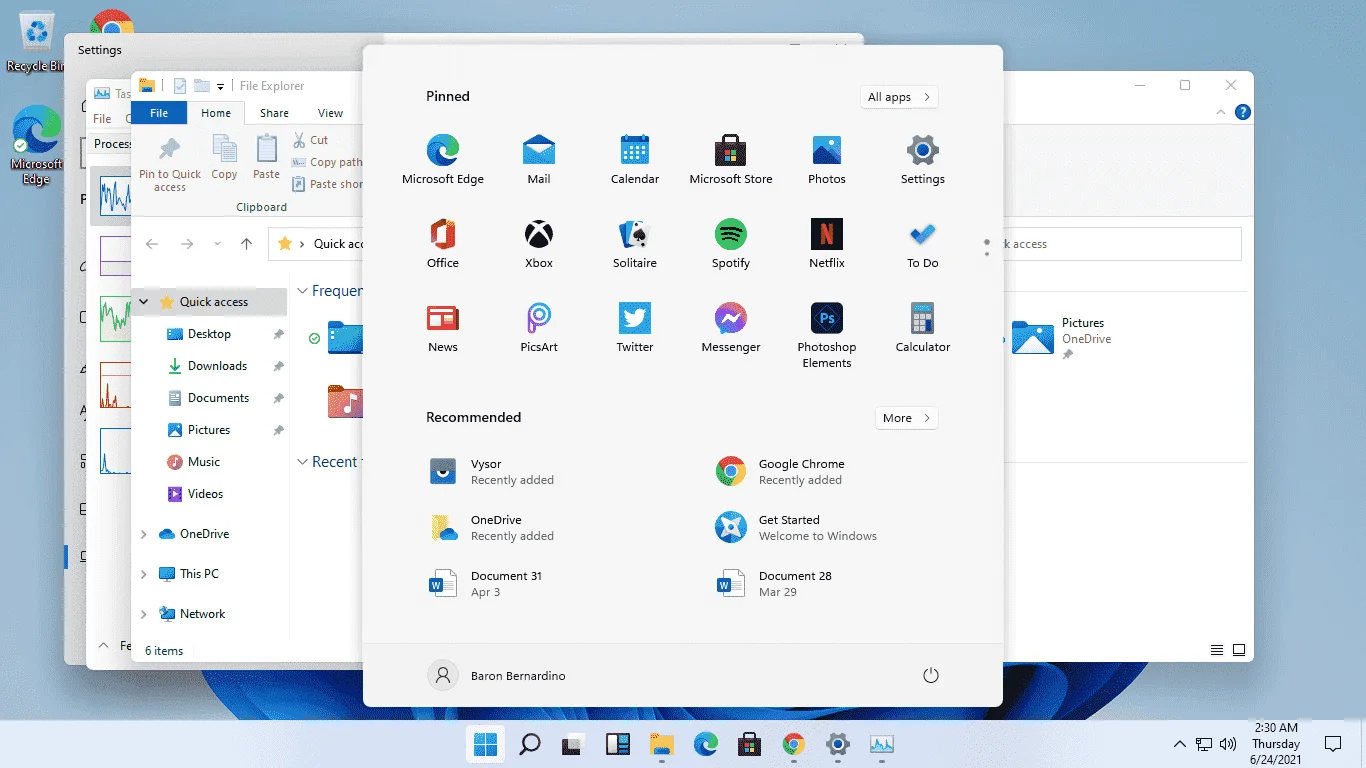
Task: Start the Solitaire game
Action: (635, 244)
